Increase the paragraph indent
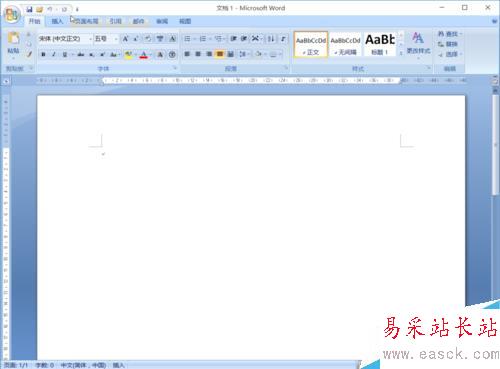The height and width of the screenshot is (369, 500). (244, 39)
